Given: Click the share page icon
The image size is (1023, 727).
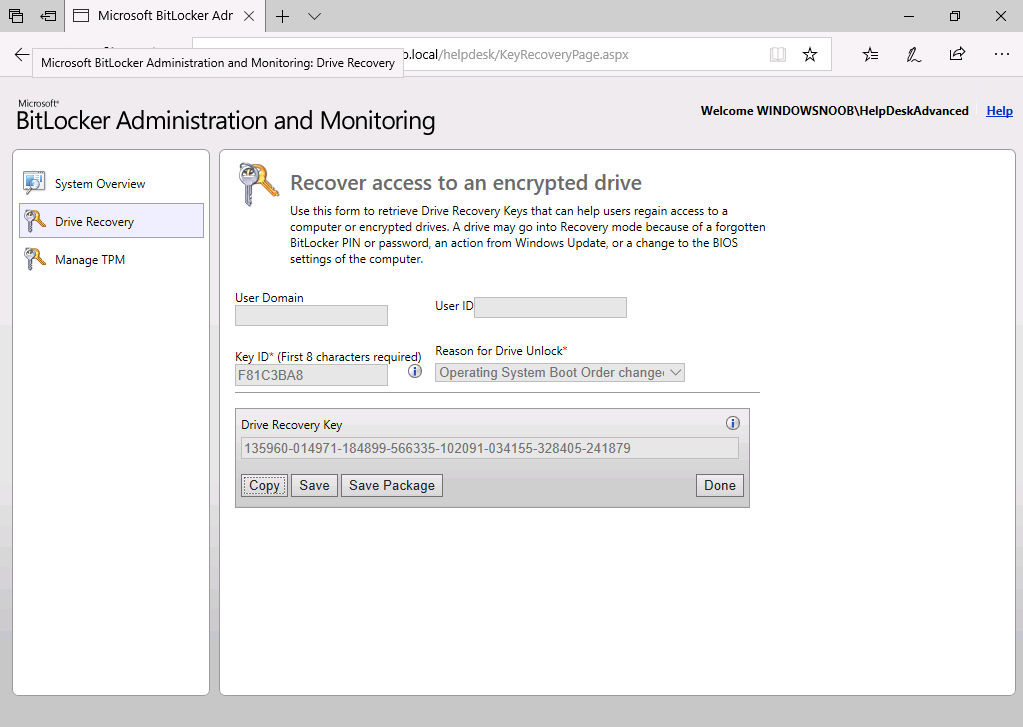Looking at the screenshot, I should point(957,54).
